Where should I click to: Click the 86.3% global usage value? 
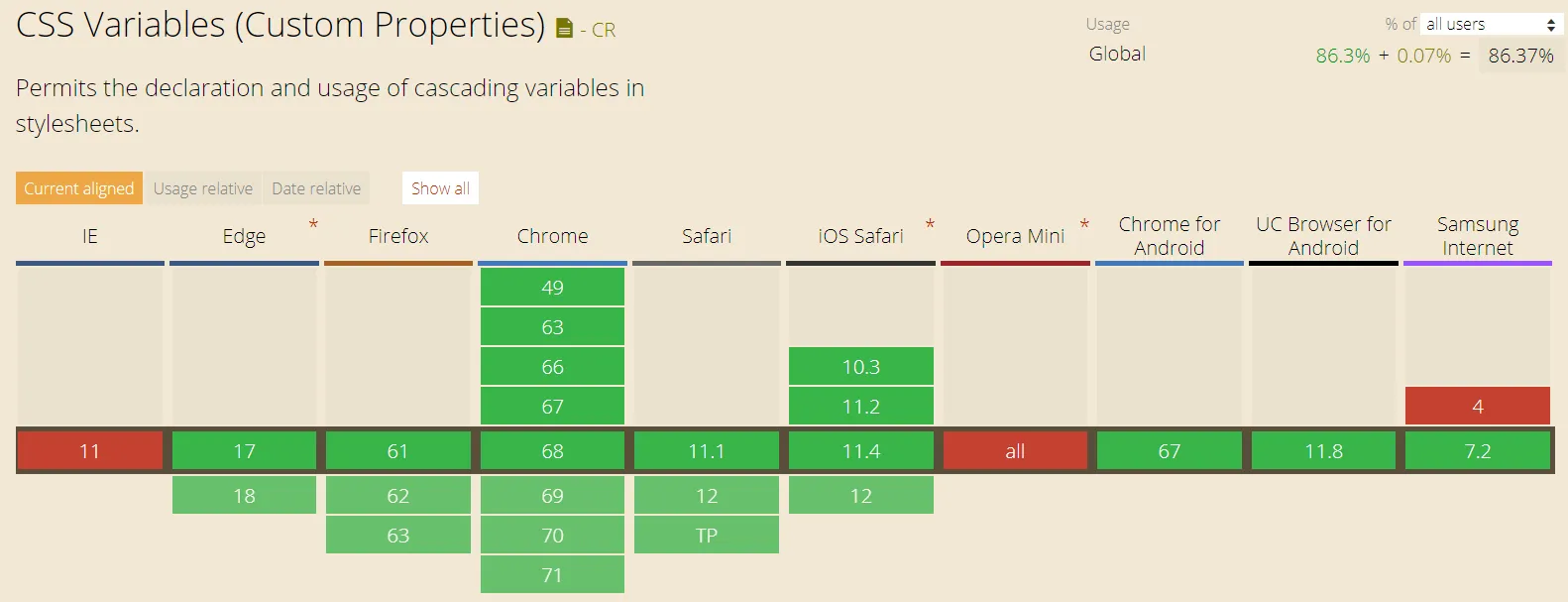[x=1342, y=56]
